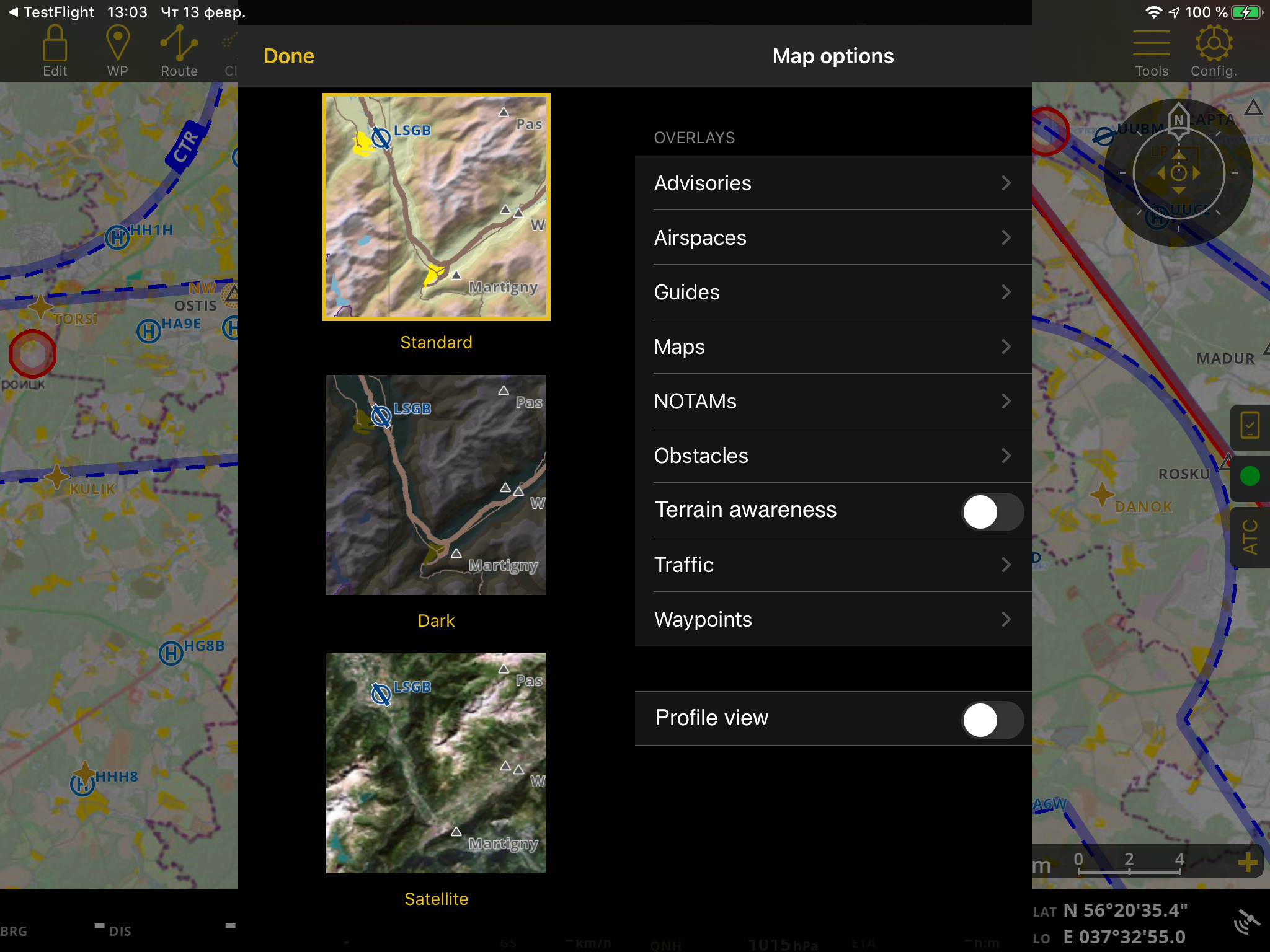1270x952 pixels.
Task: Open the Waypoints menu entry
Action: [833, 619]
